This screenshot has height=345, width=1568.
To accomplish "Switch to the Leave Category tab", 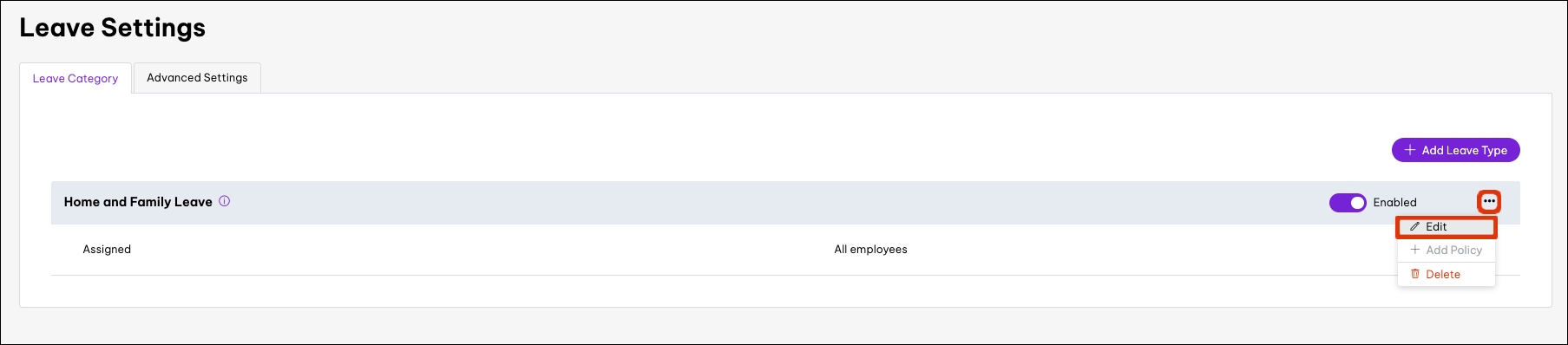I will (x=75, y=78).
